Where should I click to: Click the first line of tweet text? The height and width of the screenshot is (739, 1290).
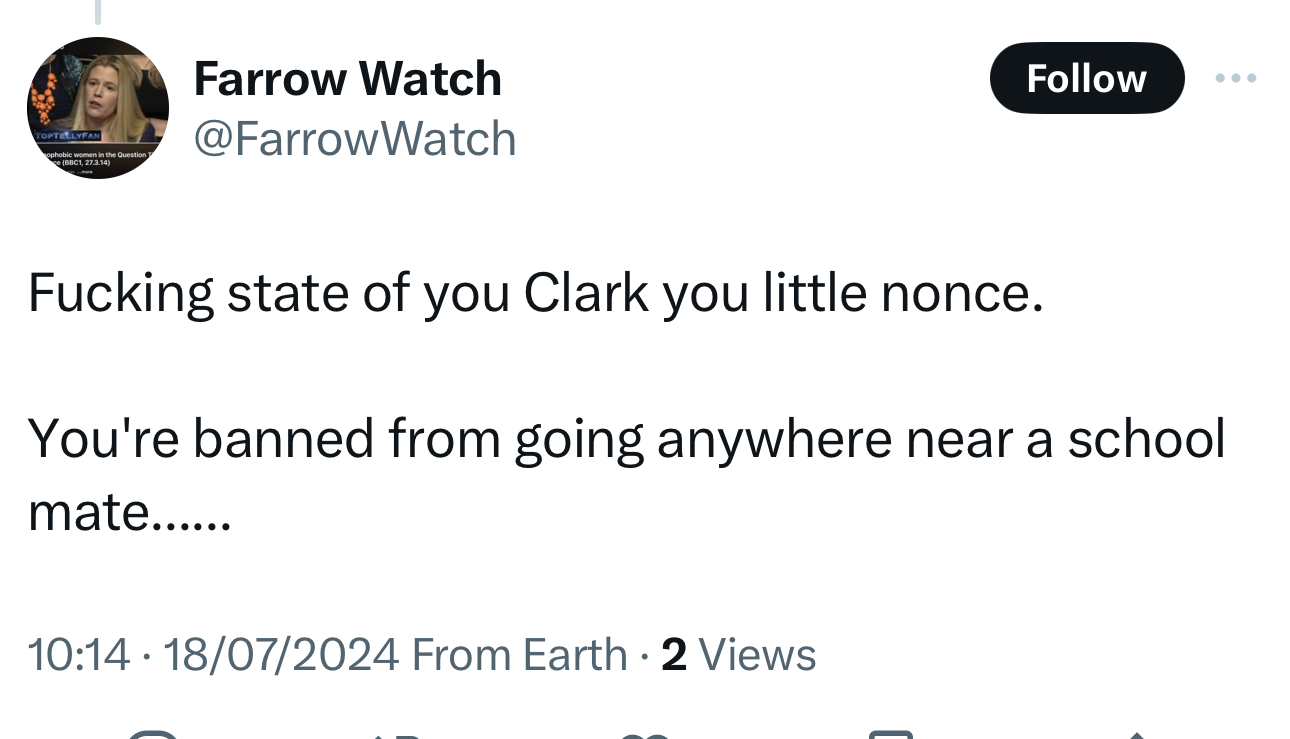[535, 293]
